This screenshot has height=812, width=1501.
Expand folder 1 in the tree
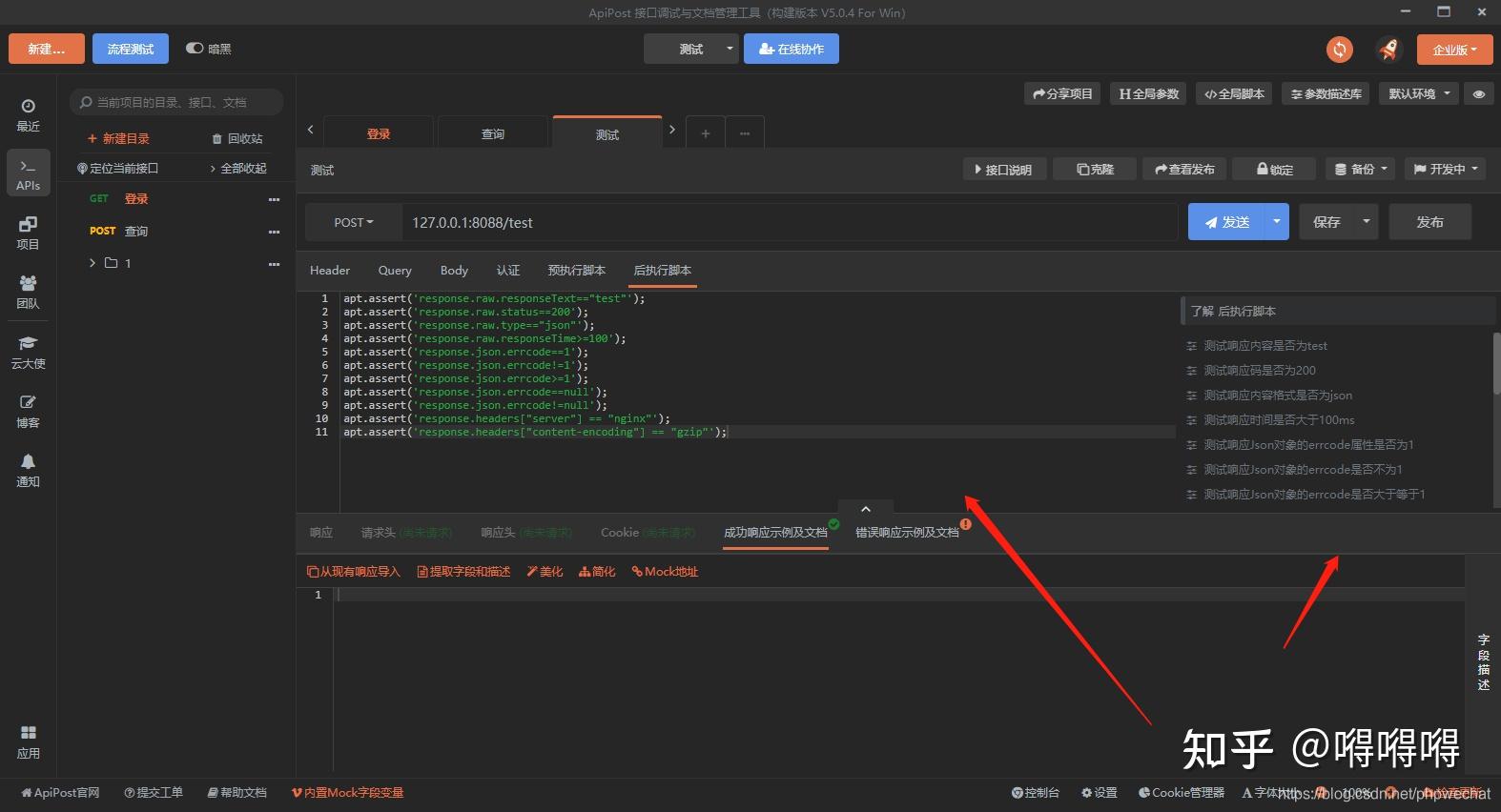coord(93,263)
